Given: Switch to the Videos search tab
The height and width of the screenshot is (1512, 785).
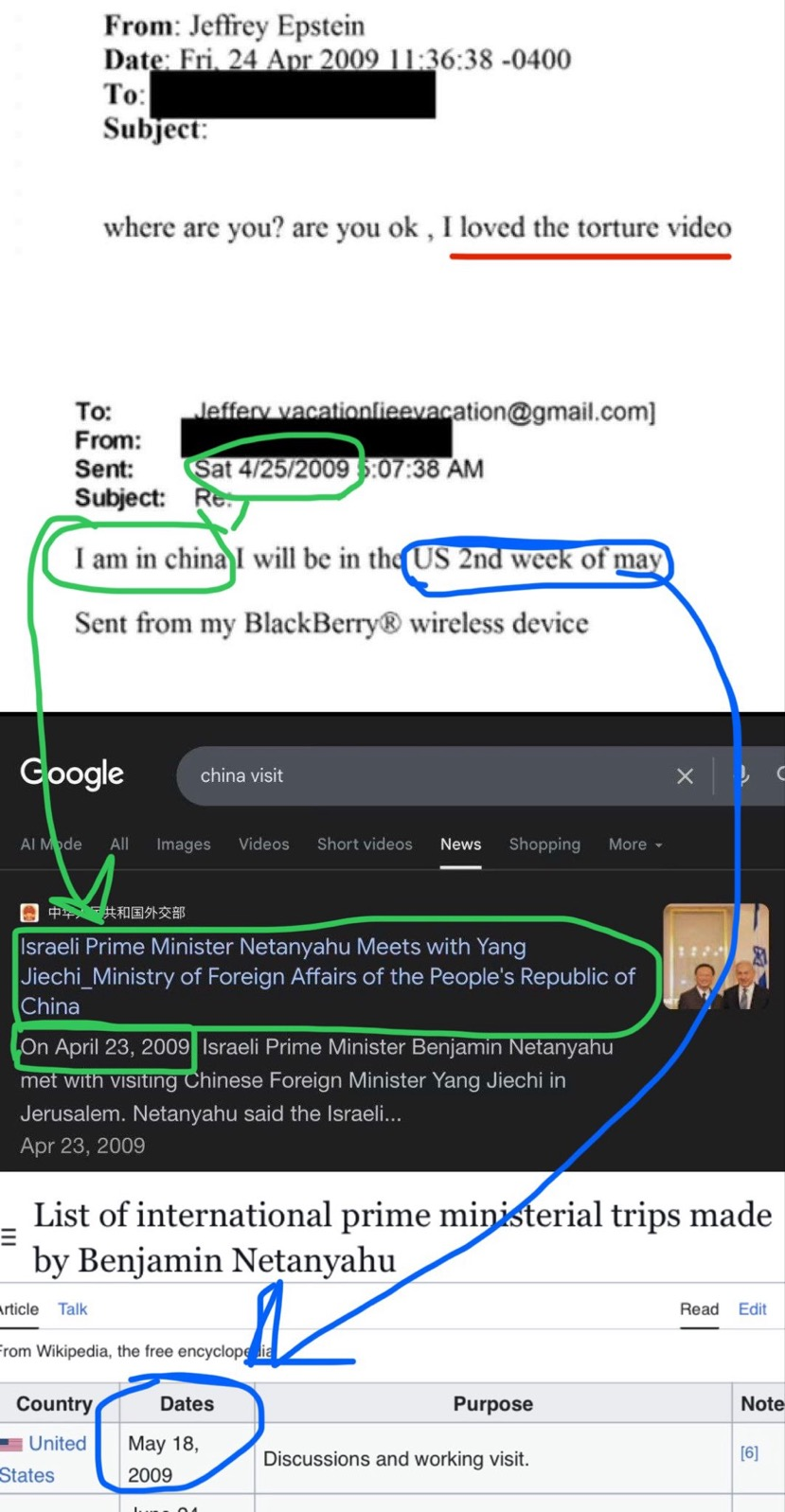Looking at the screenshot, I should [x=264, y=844].
